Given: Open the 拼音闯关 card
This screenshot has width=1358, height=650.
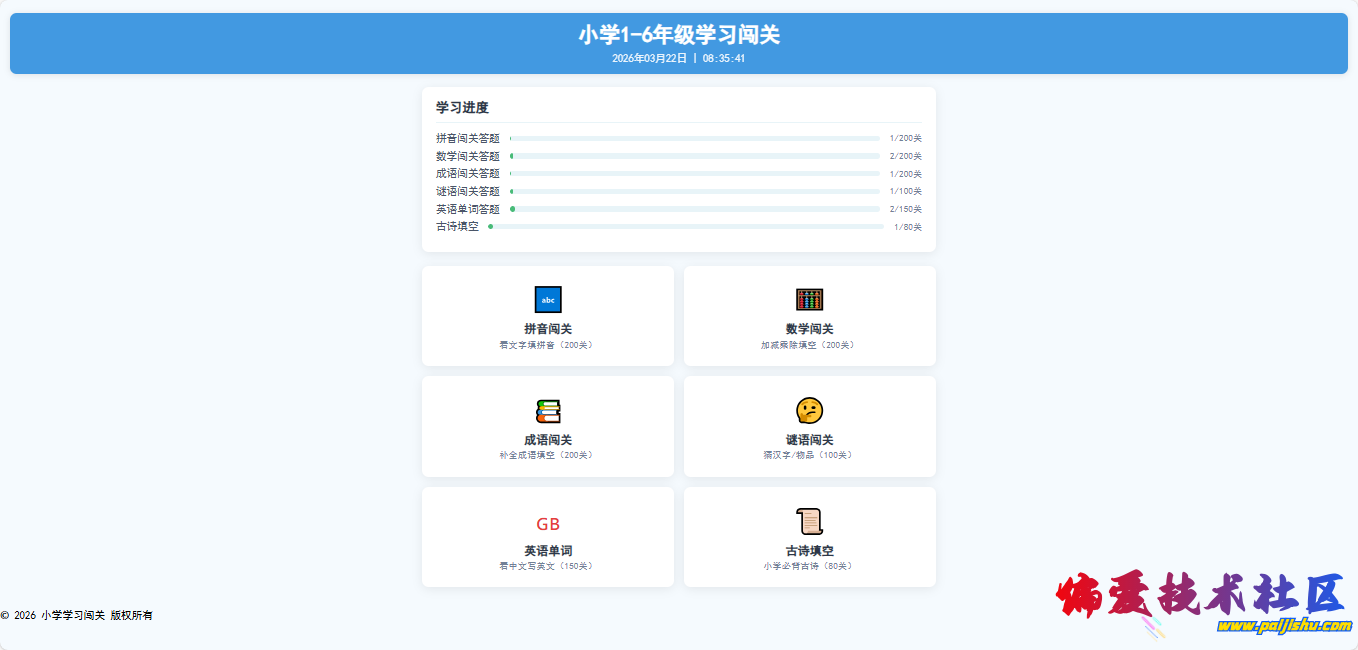Looking at the screenshot, I should (548, 316).
